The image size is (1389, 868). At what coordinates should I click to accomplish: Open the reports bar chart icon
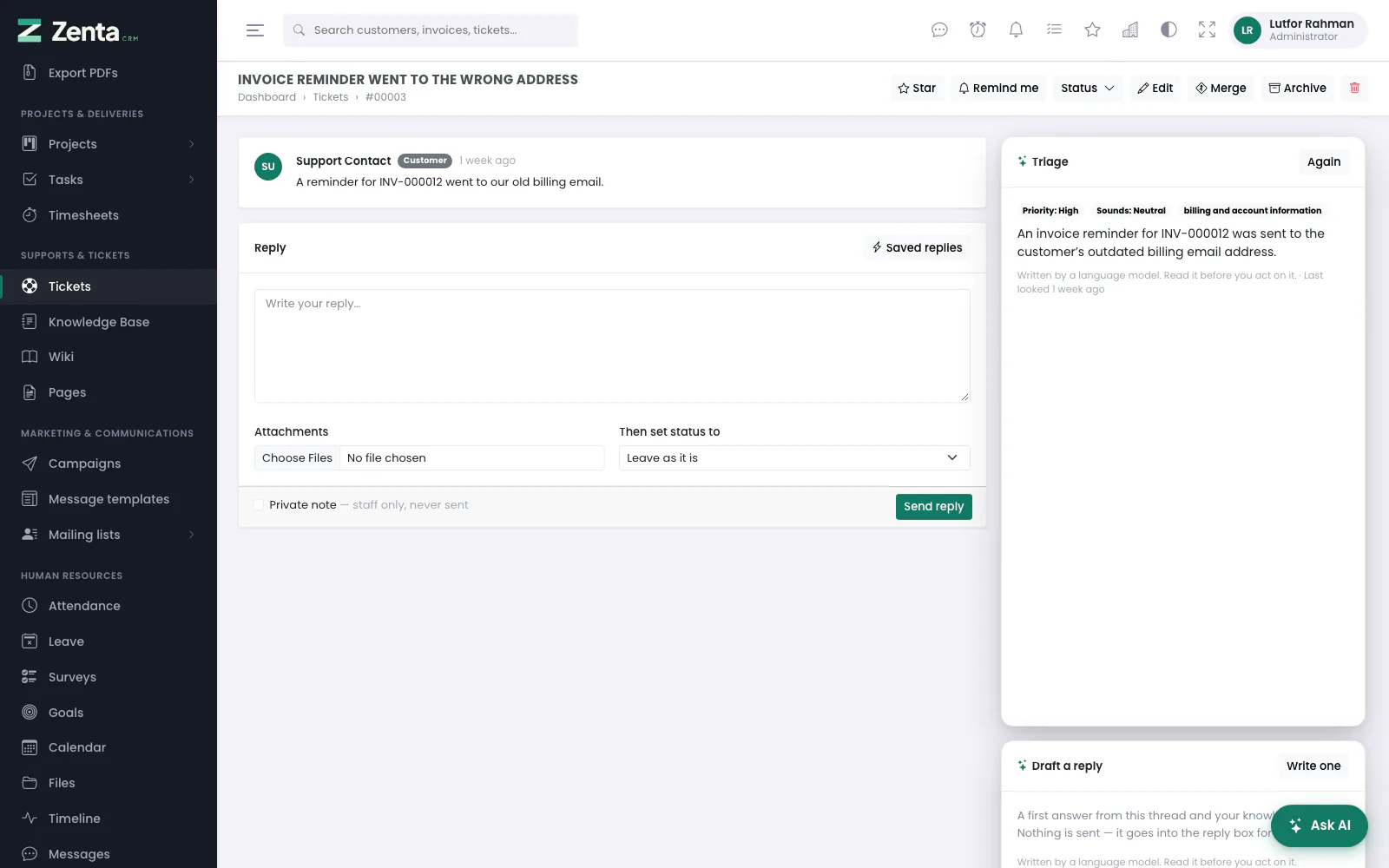[1130, 30]
